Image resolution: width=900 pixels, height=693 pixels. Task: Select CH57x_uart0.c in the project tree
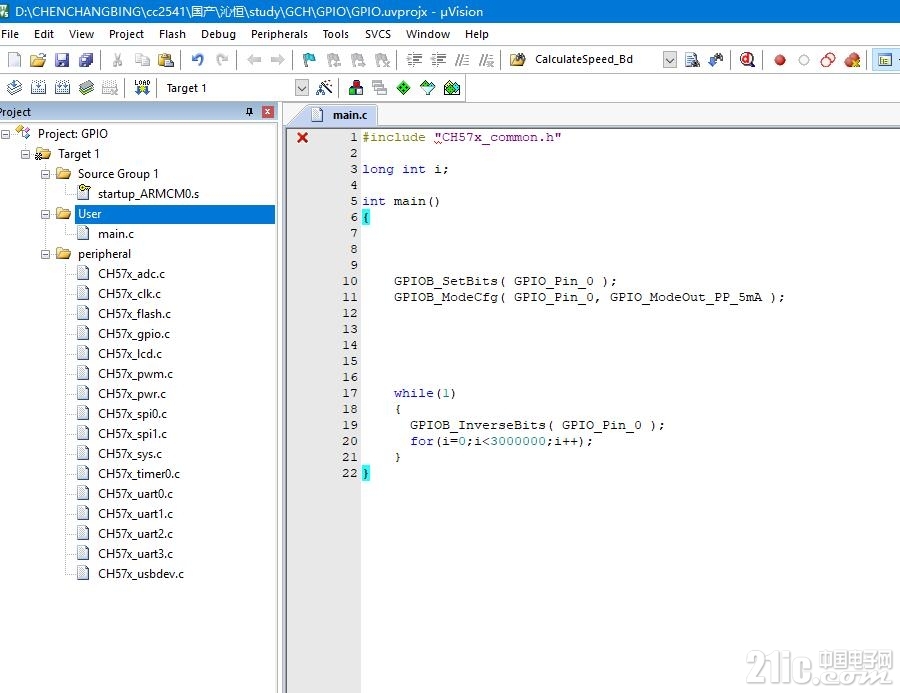pos(135,494)
